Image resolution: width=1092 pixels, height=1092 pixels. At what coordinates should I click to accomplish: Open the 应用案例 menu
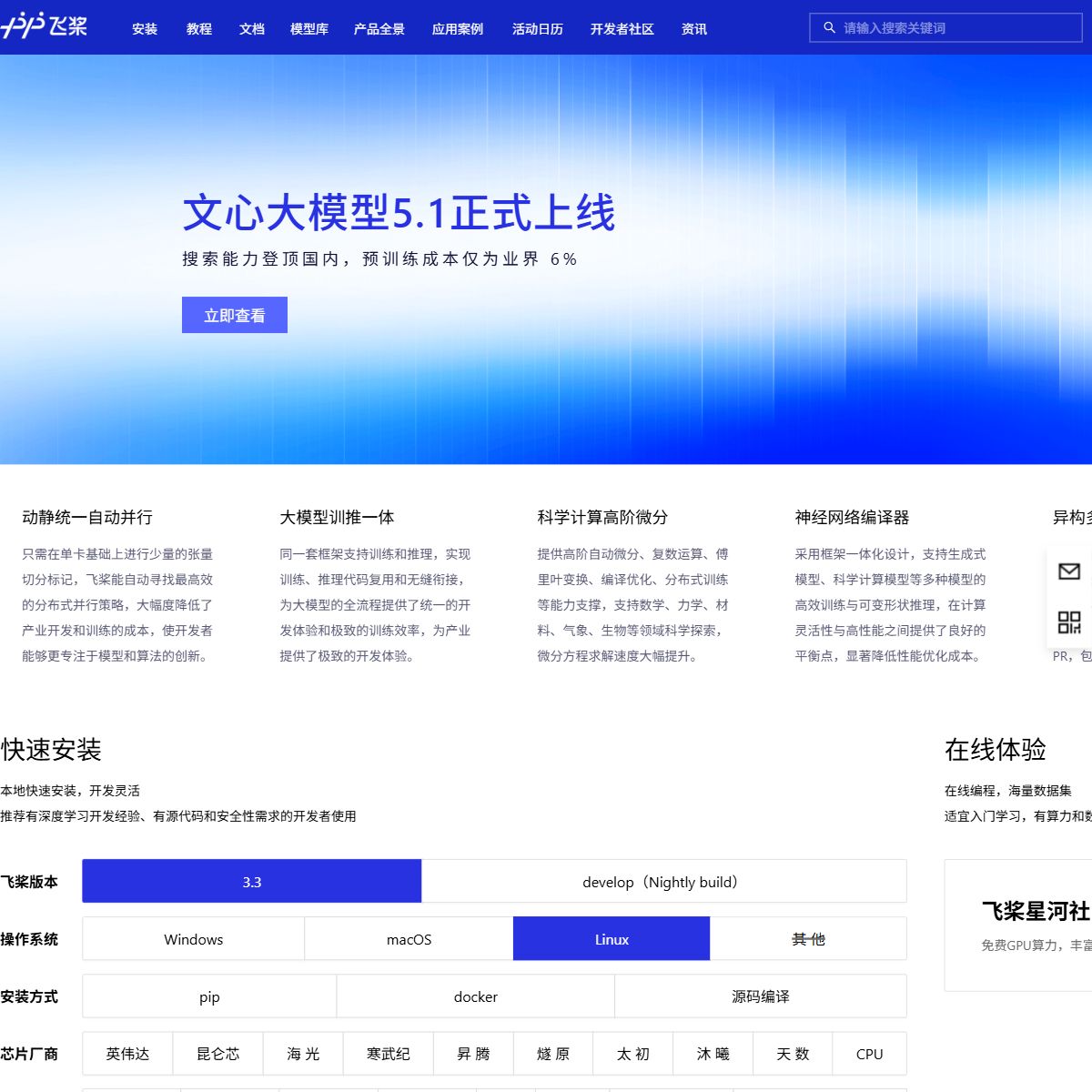[458, 29]
